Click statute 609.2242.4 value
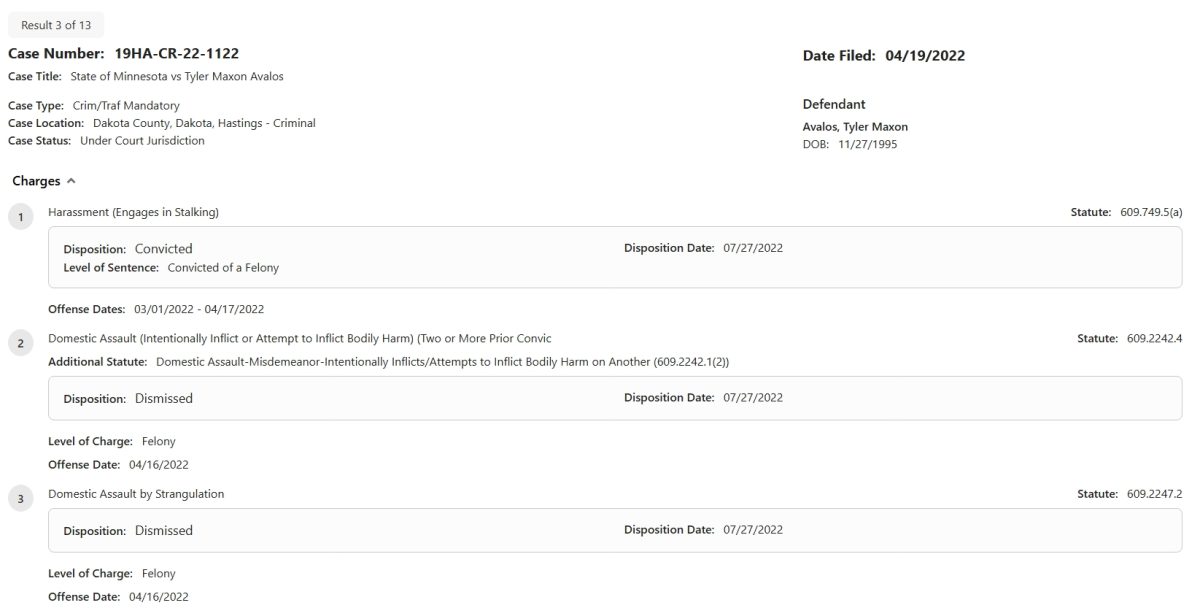 [x=1154, y=339]
